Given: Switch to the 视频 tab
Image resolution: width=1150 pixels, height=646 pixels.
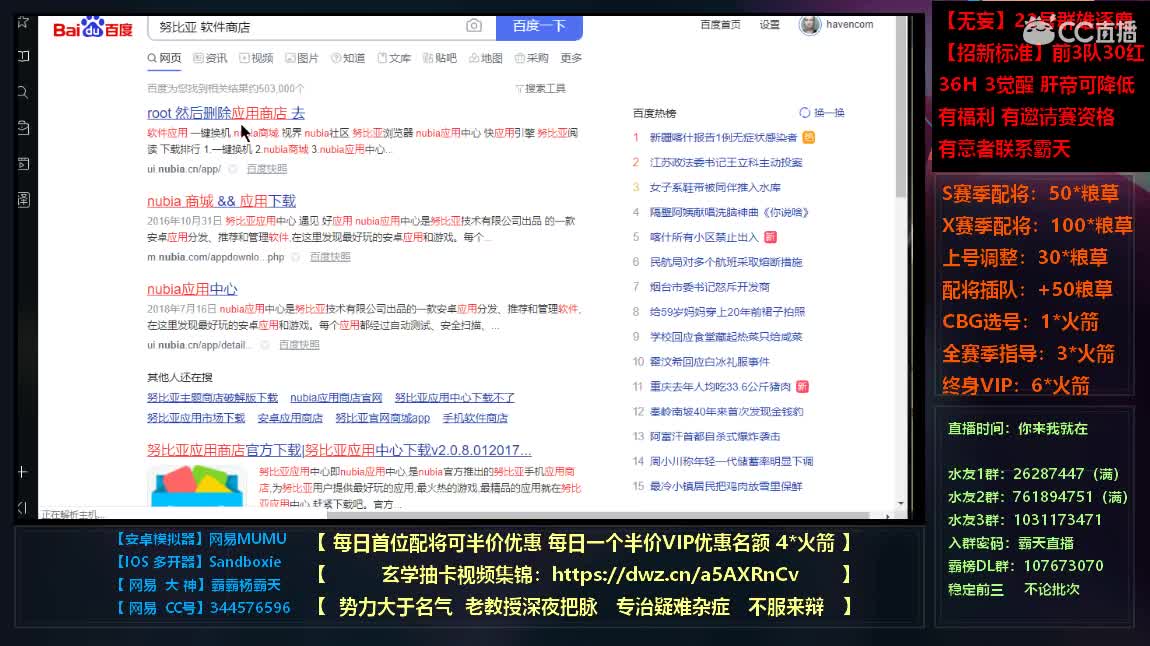Looking at the screenshot, I should (256, 58).
